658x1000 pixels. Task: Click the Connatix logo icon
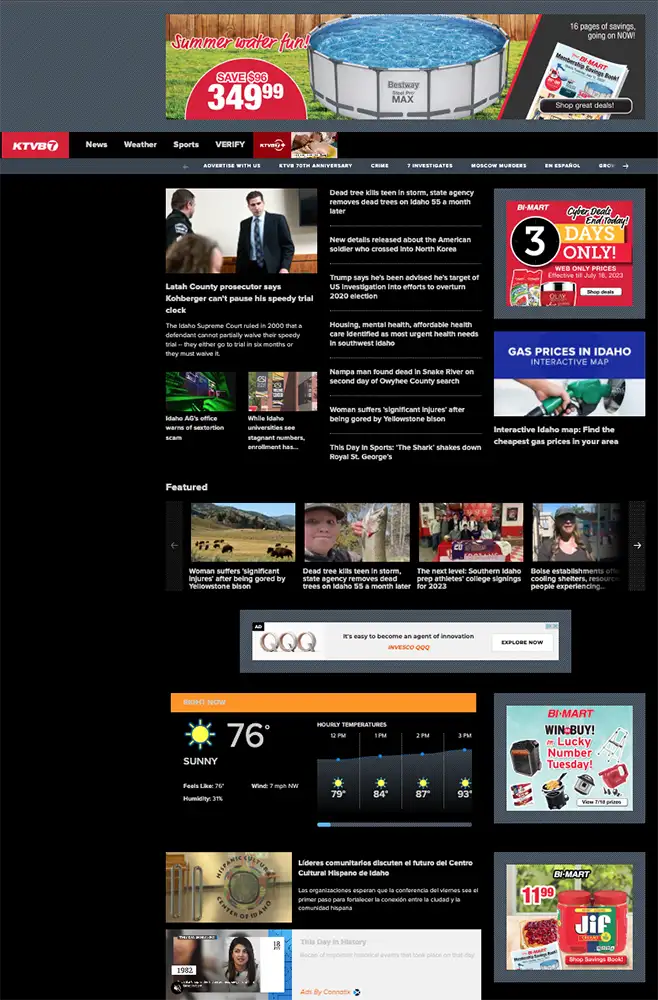coord(357,992)
